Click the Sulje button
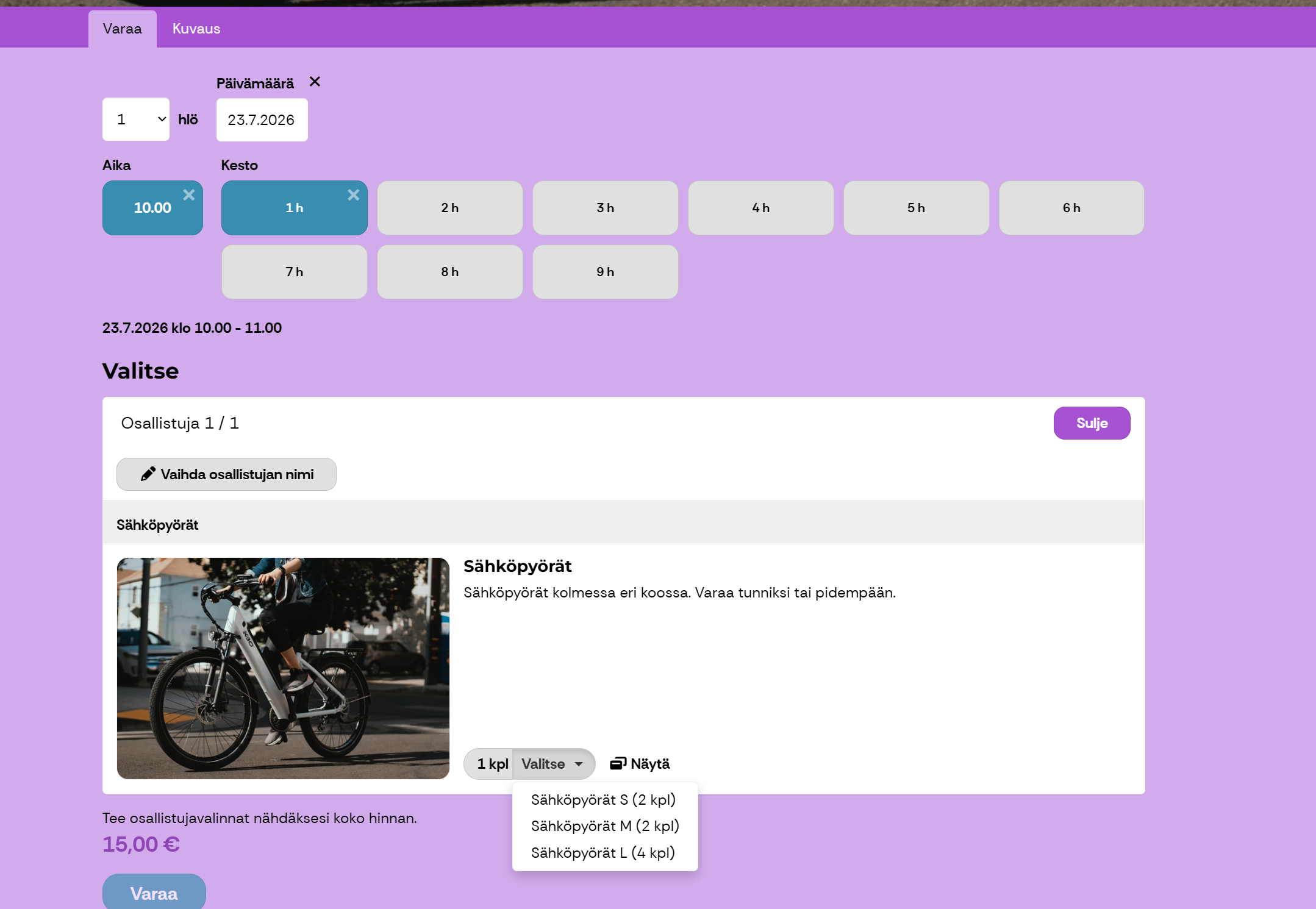Viewport: 1316px width, 909px height. click(1092, 423)
